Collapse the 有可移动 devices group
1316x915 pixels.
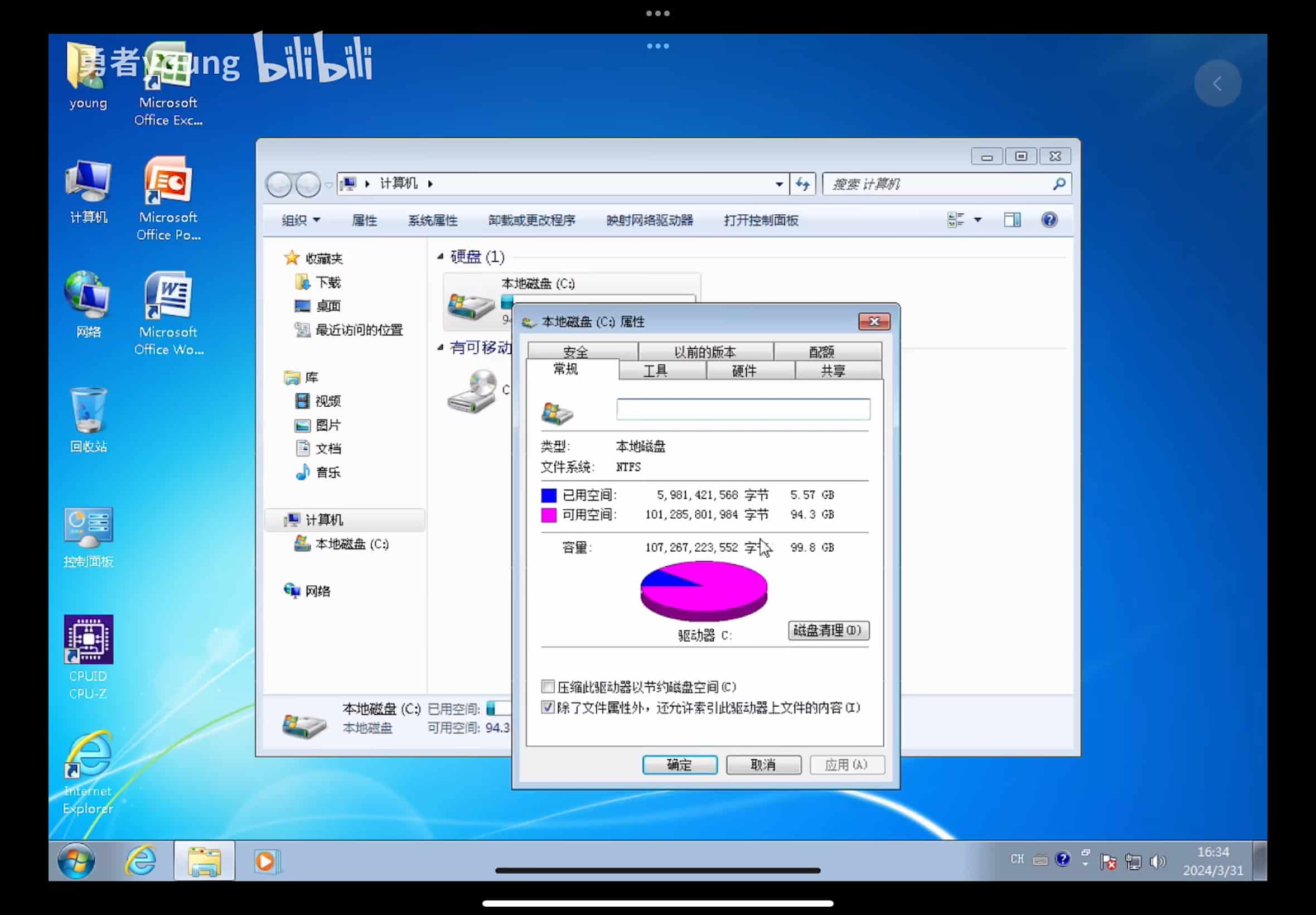point(440,347)
